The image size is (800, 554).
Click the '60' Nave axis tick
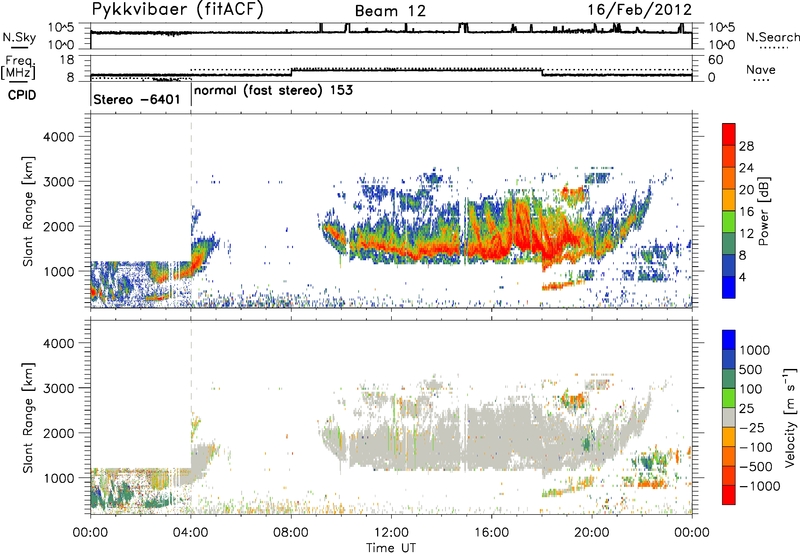click(715, 60)
